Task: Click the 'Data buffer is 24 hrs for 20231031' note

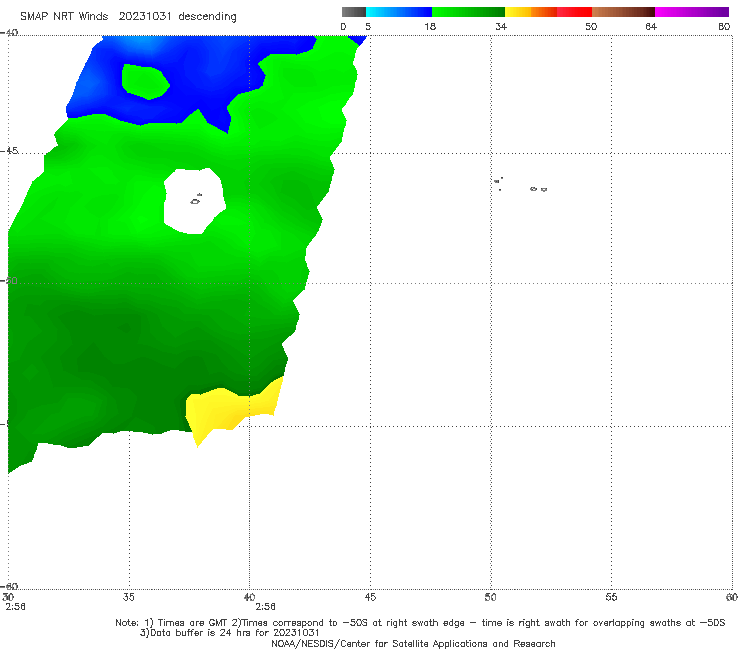Action: coord(230,633)
